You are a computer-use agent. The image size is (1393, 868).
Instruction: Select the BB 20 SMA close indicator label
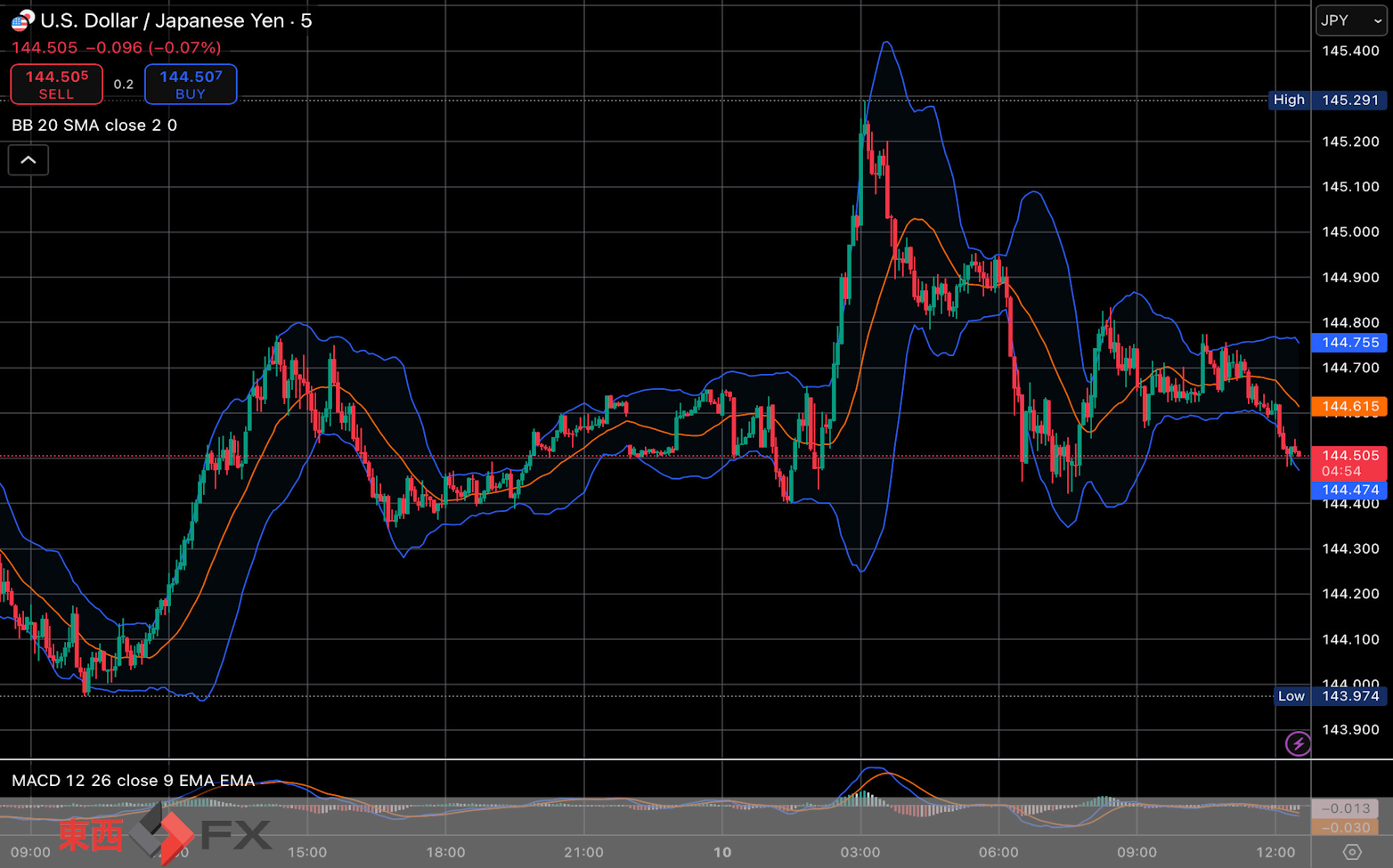point(94,126)
